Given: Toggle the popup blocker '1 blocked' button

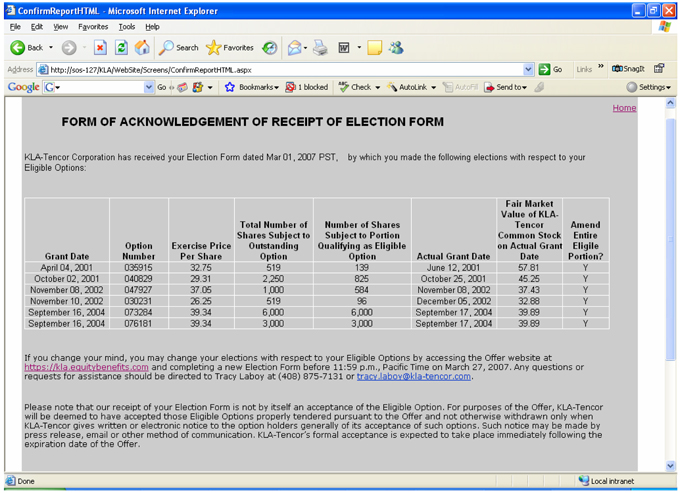Looking at the screenshot, I should point(306,87).
